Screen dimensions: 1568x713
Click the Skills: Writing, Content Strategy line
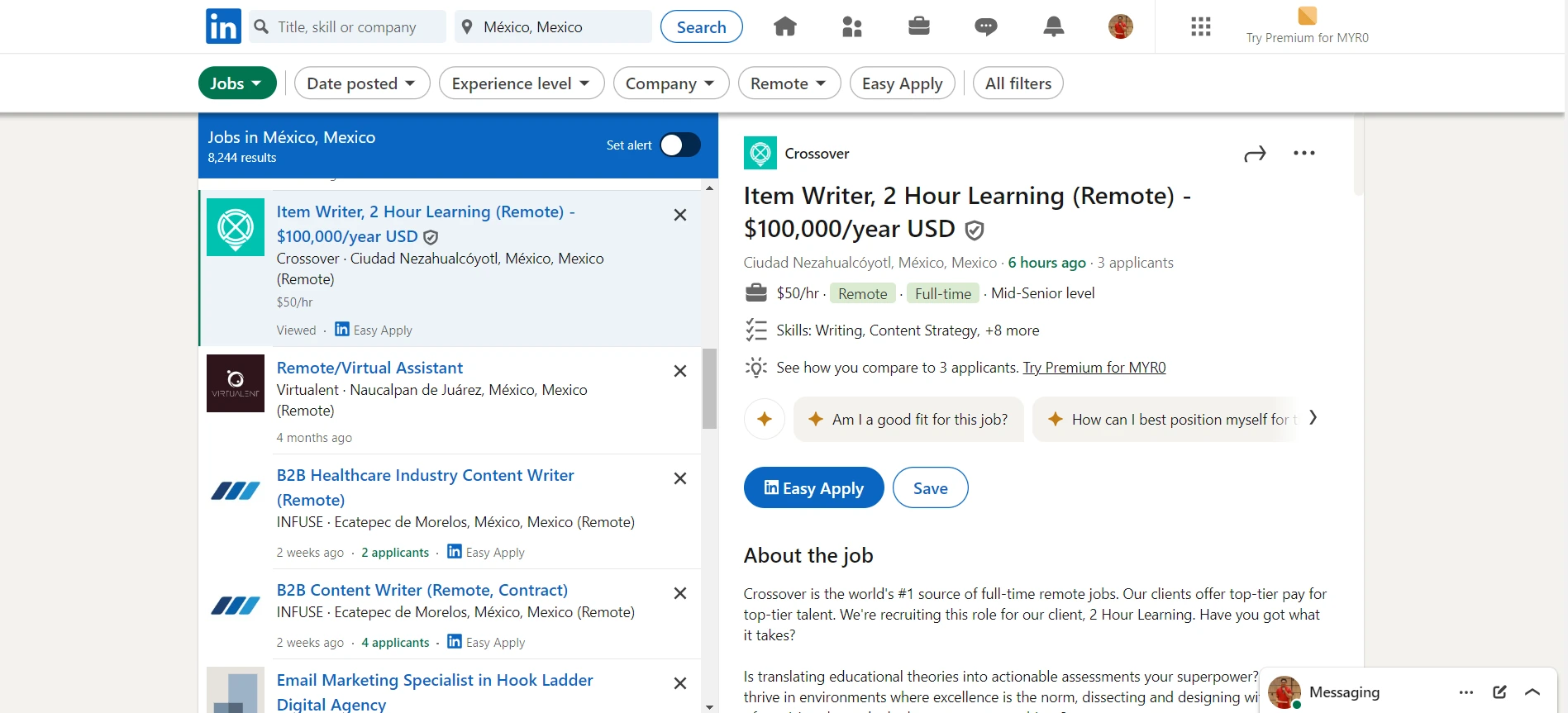coord(908,330)
